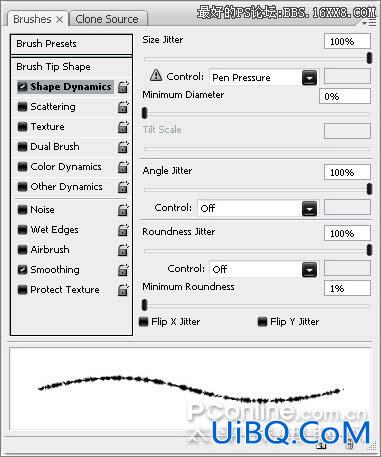Enable the Scattering checkbox
The height and width of the screenshot is (457, 381).
(22, 107)
